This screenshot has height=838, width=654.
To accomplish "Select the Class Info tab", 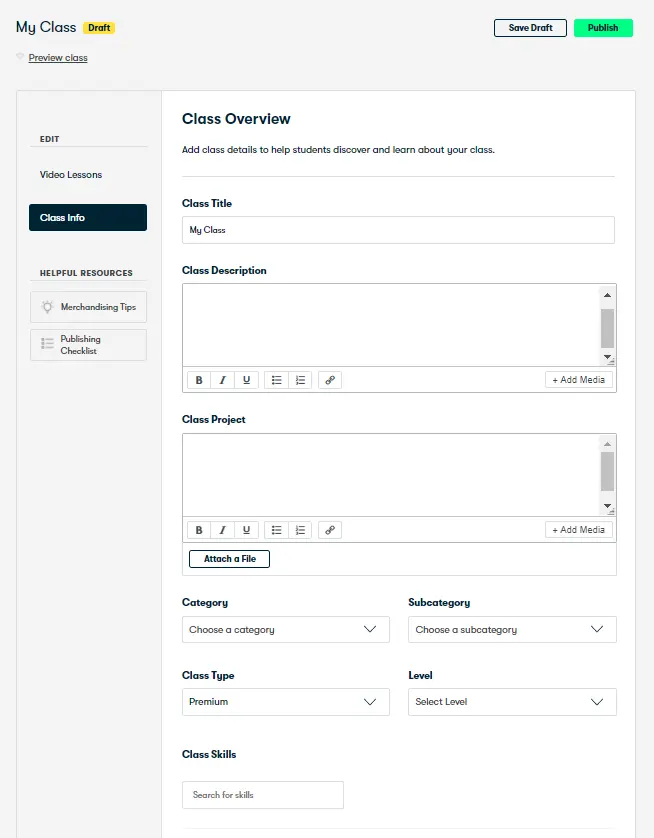I will coord(88,218).
